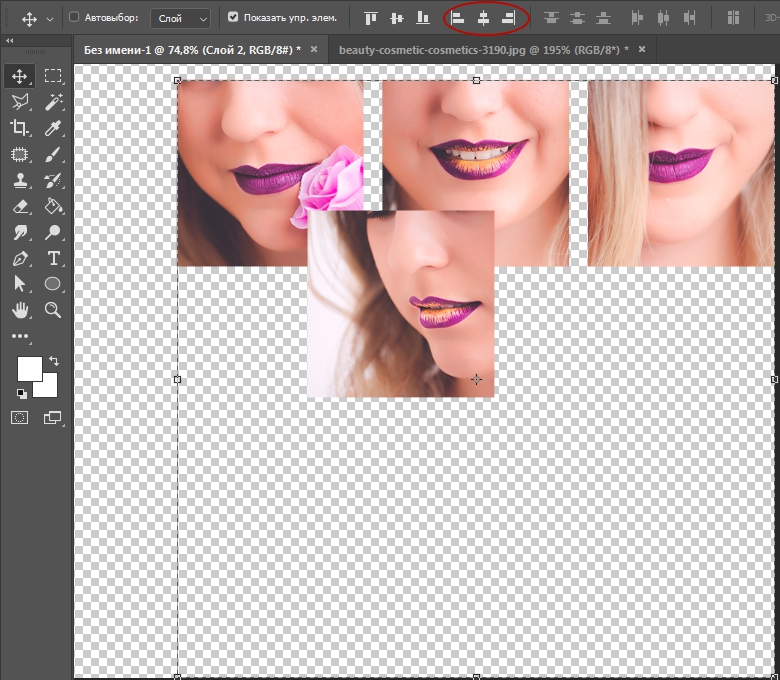
Task: Select the Horizontal Type tool
Action: pyautogui.click(x=53, y=258)
